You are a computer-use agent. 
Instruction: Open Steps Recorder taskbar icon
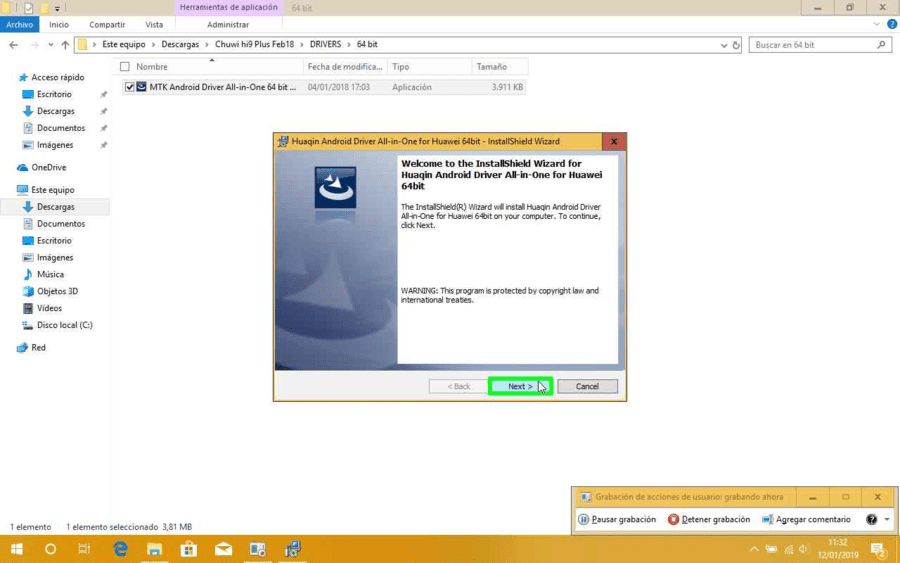click(x=258, y=549)
